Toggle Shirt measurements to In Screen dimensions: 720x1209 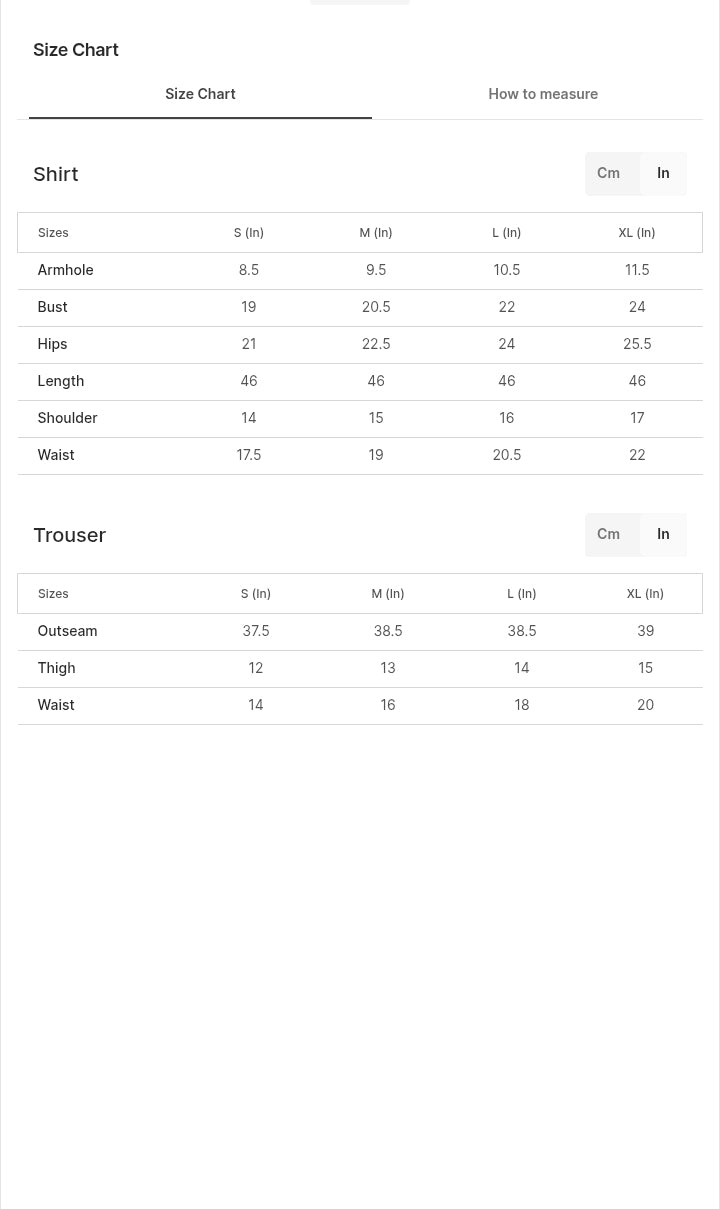point(663,173)
